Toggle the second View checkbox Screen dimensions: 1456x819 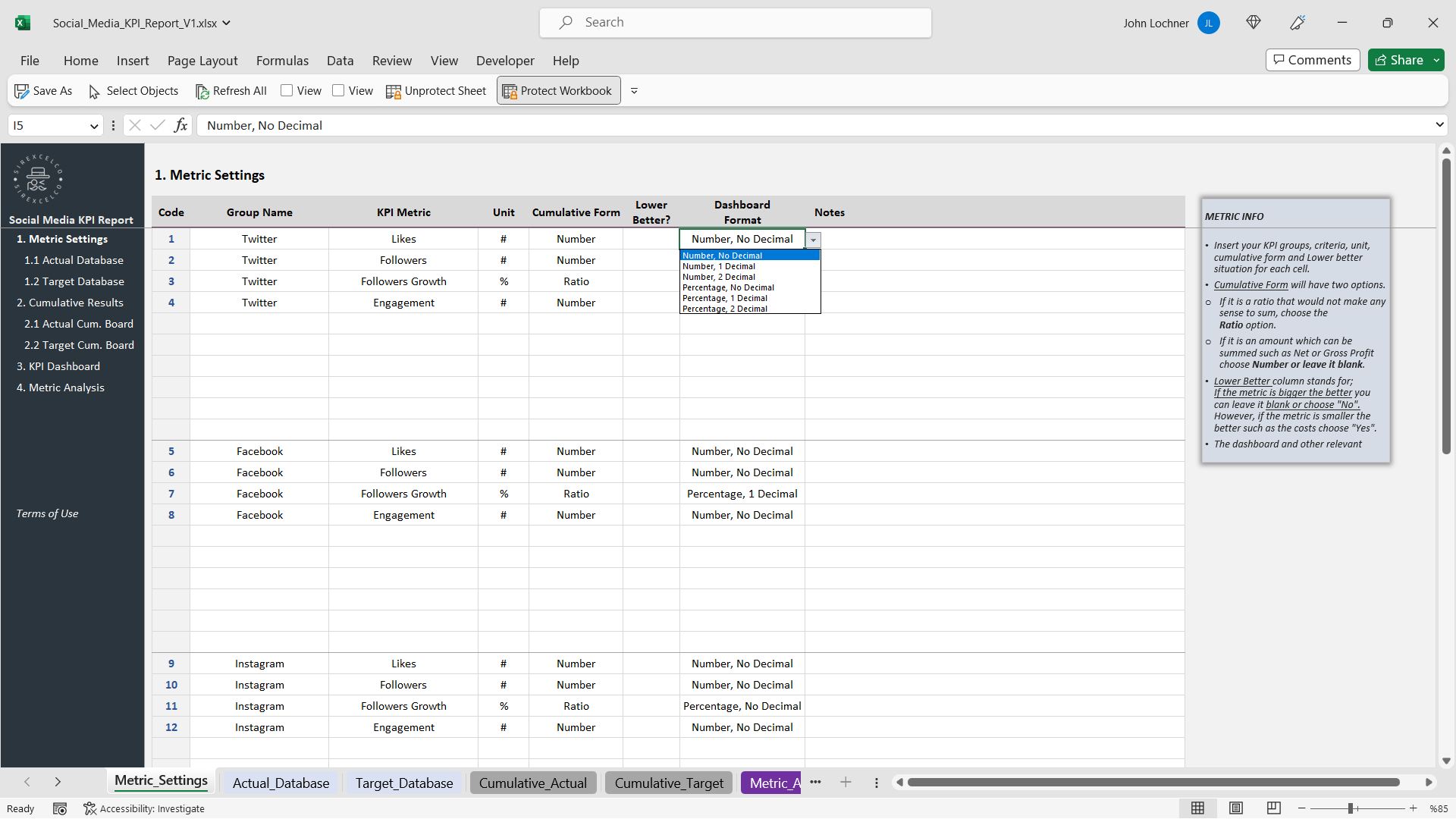click(338, 90)
